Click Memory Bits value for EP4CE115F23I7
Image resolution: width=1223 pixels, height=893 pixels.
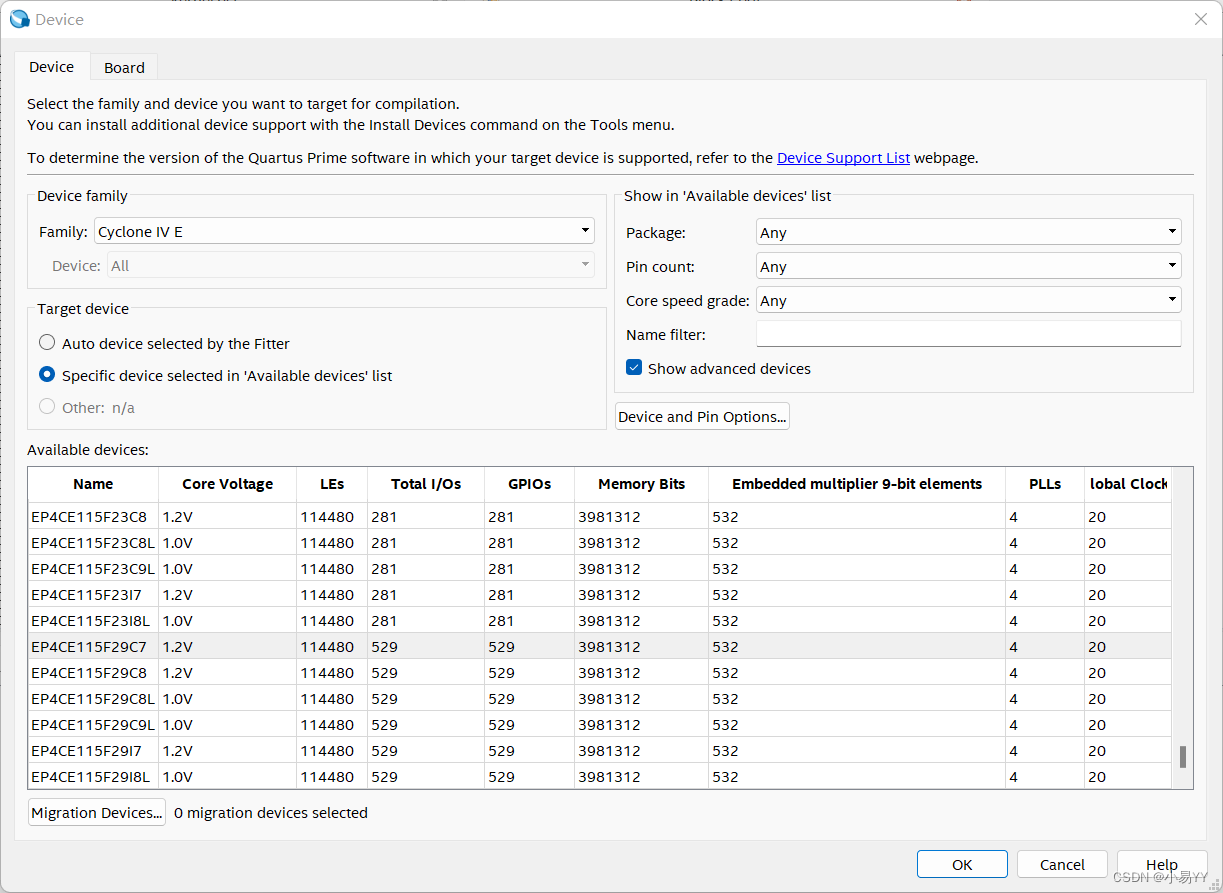[641, 595]
